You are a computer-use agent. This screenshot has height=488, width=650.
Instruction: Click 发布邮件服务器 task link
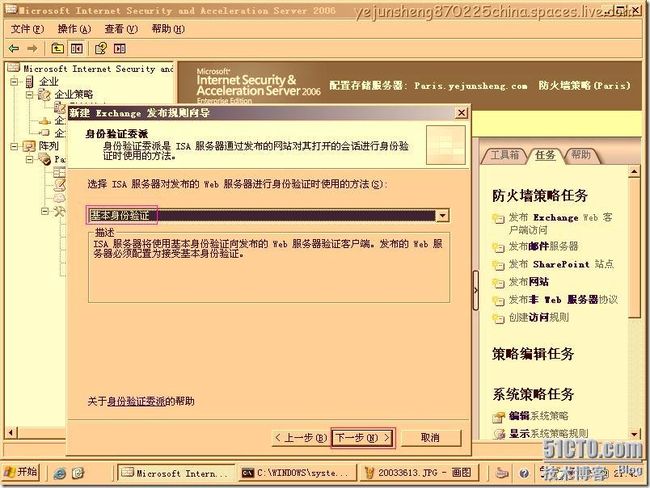(543, 246)
